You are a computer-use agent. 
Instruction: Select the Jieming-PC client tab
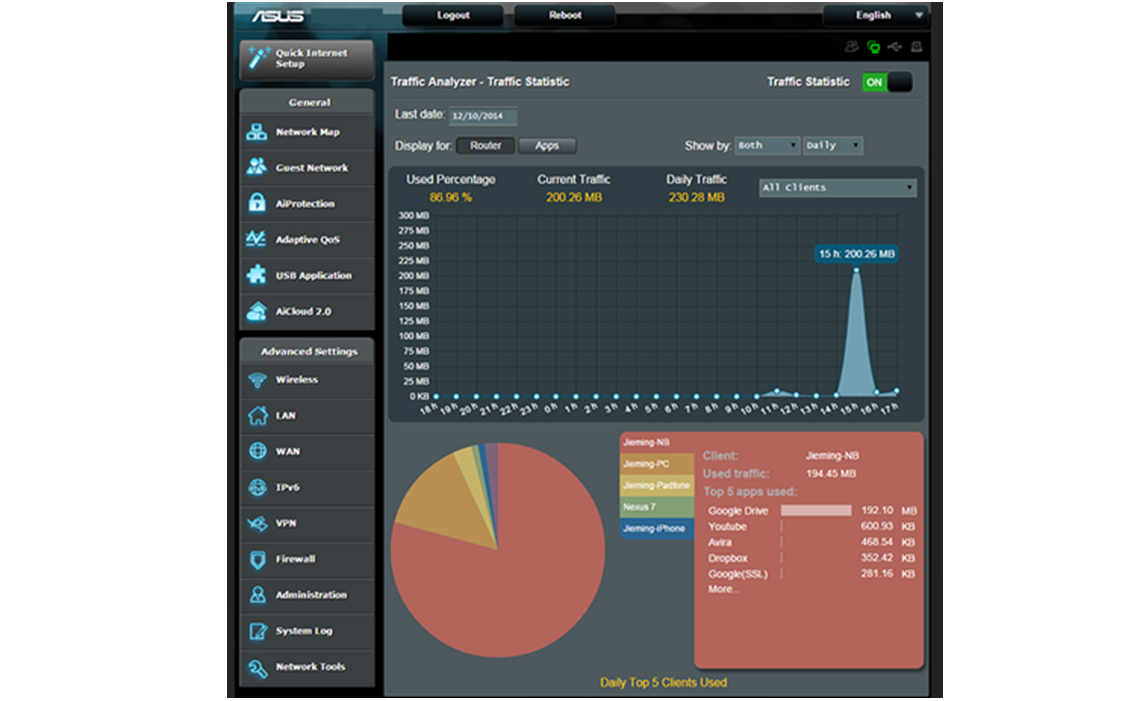click(656, 464)
